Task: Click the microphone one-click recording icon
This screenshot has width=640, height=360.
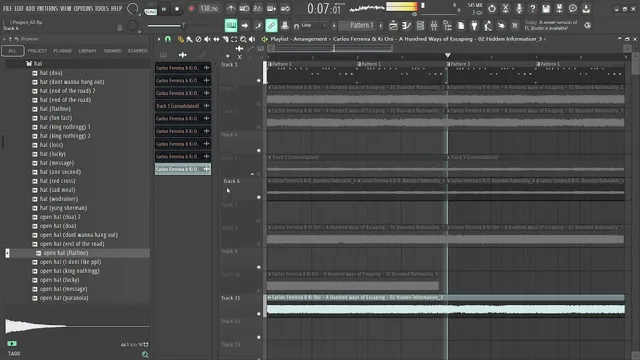Action: (519, 9)
